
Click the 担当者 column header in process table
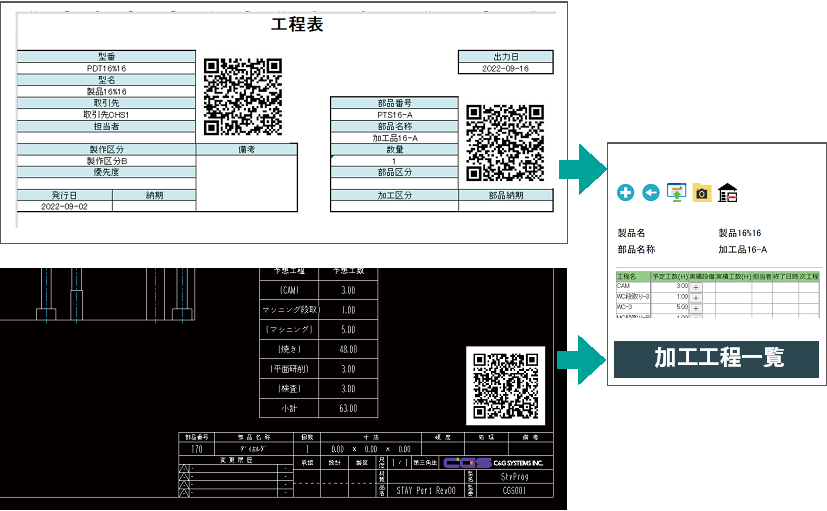coord(762,276)
